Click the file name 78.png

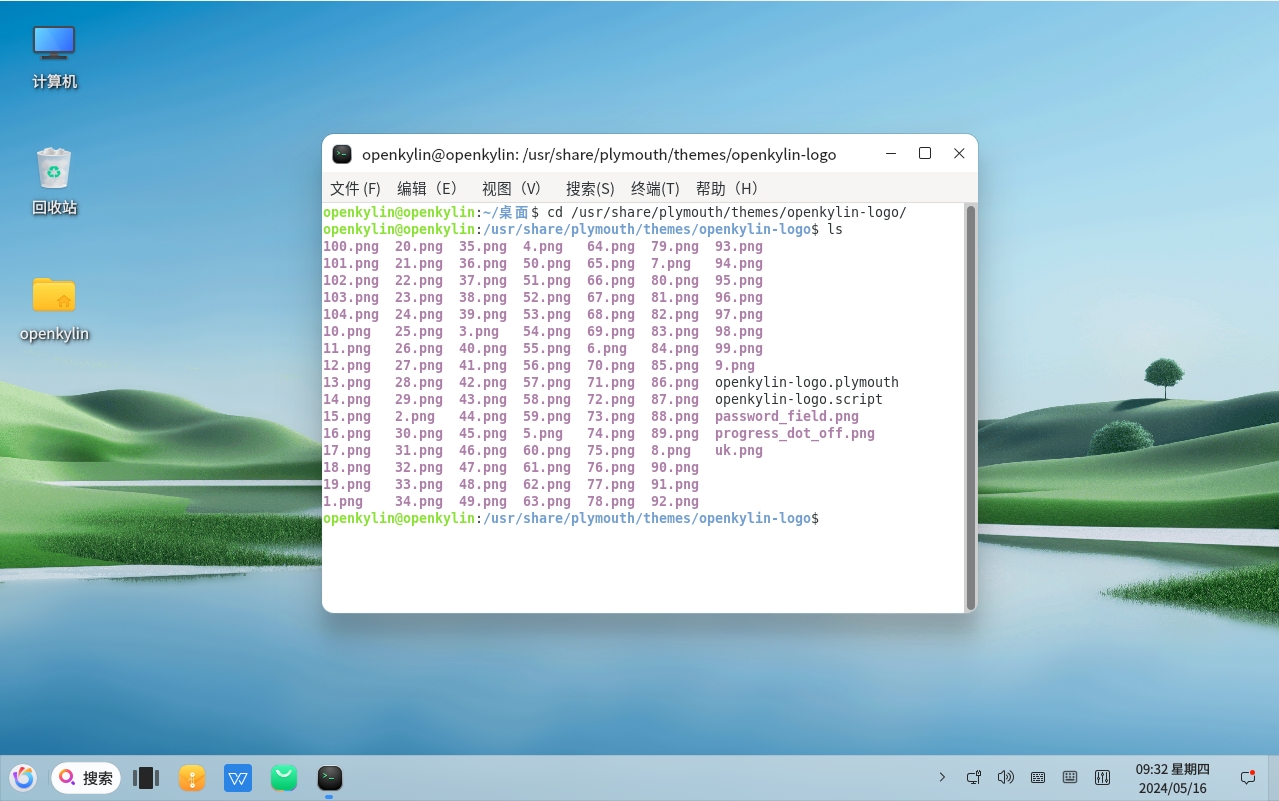610,501
